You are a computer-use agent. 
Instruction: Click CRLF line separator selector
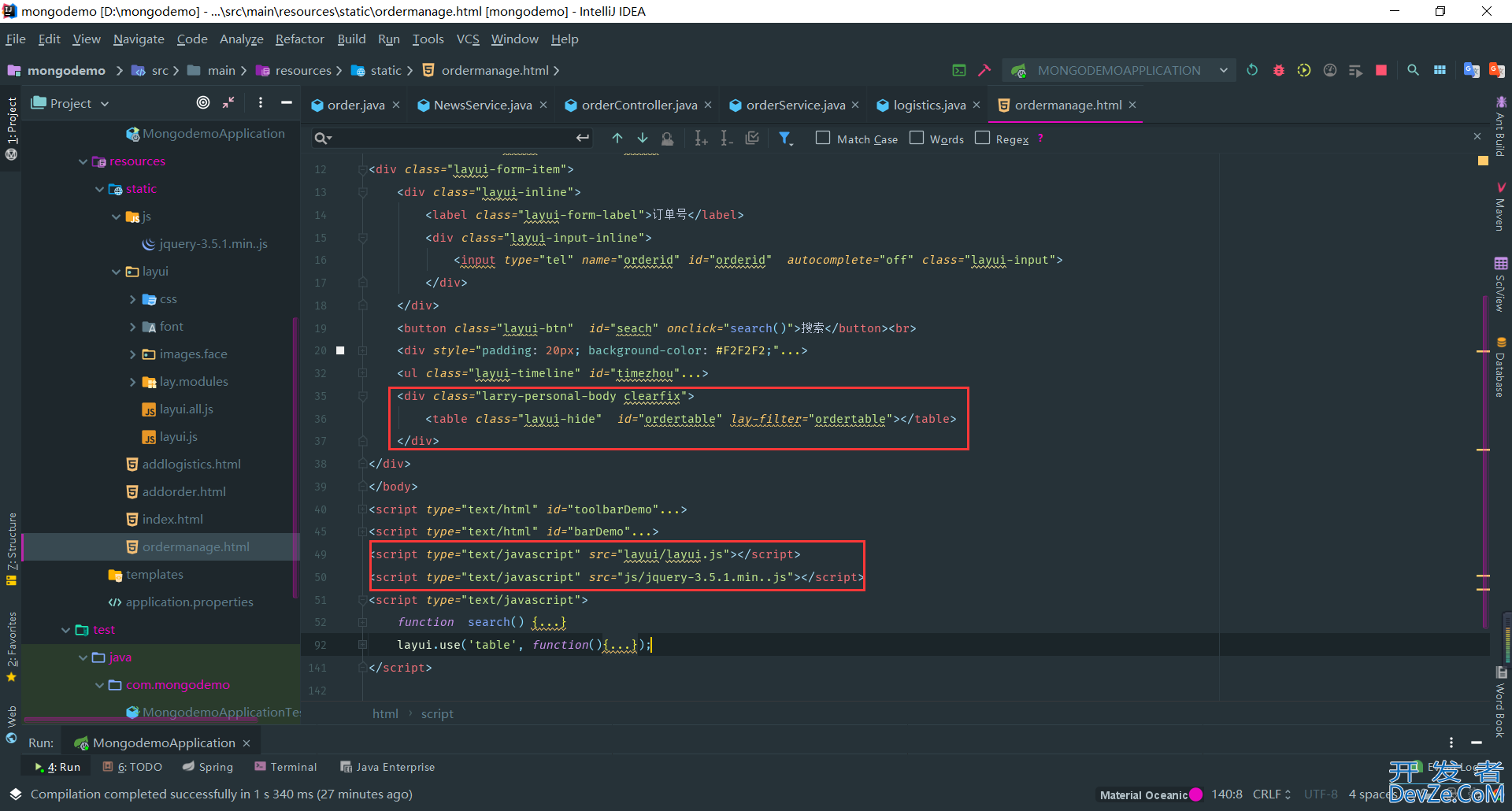click(x=1272, y=794)
